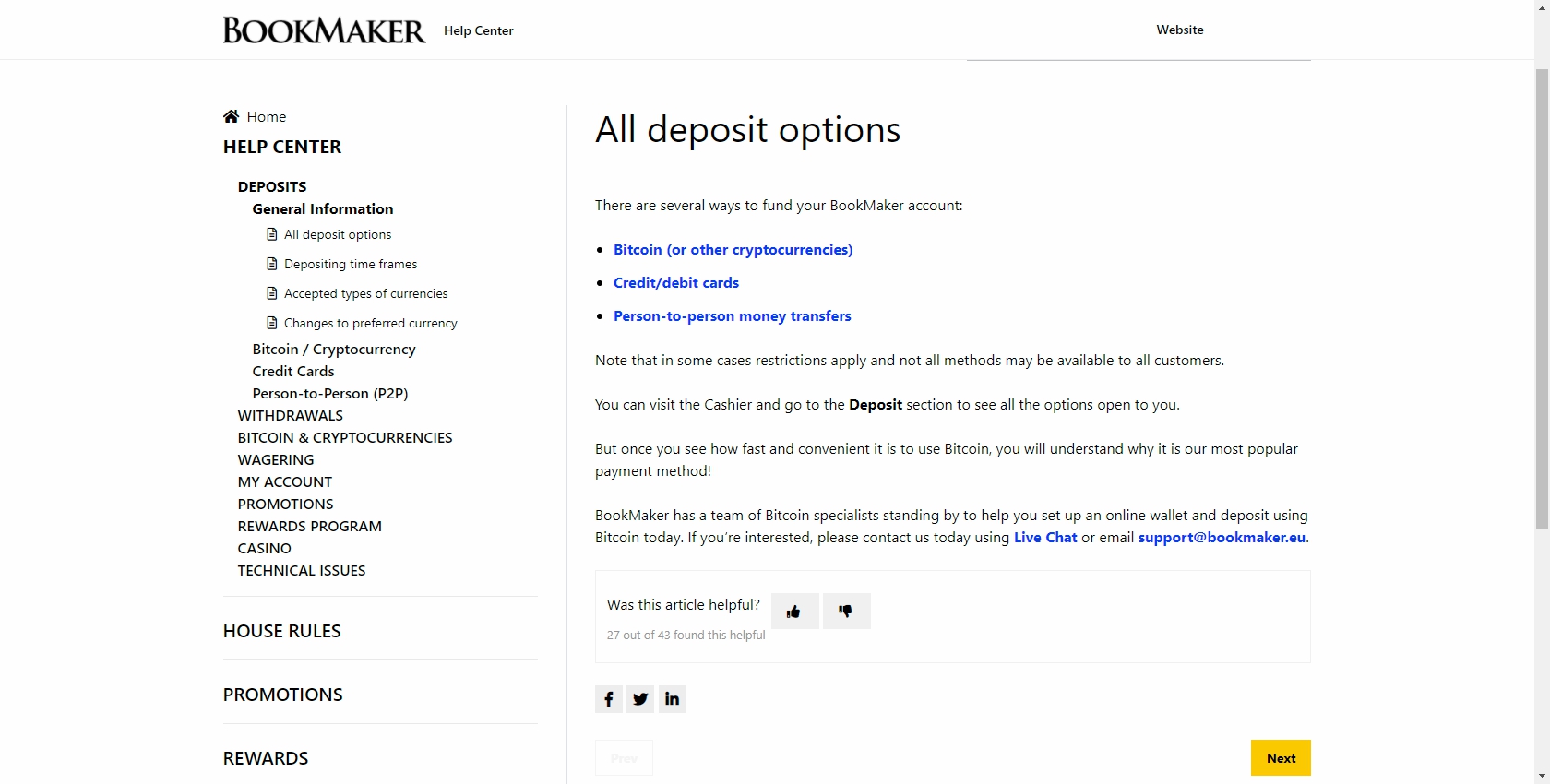Collapse the General Information subsection
Image resolution: width=1550 pixels, height=784 pixels.
(323, 208)
